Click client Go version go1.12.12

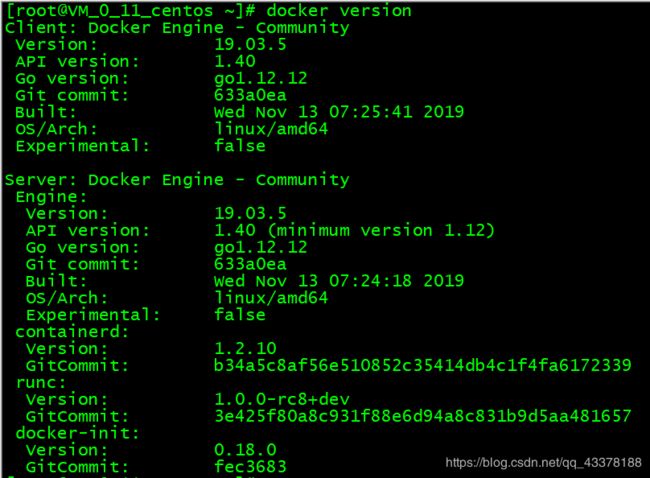click(260, 78)
